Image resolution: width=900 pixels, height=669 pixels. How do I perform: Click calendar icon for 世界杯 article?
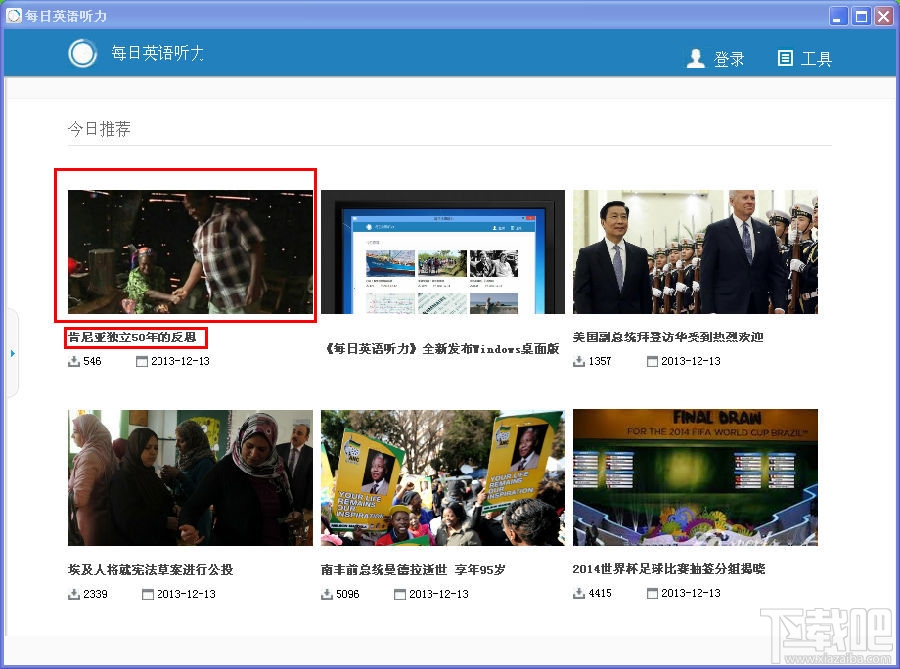click(652, 593)
